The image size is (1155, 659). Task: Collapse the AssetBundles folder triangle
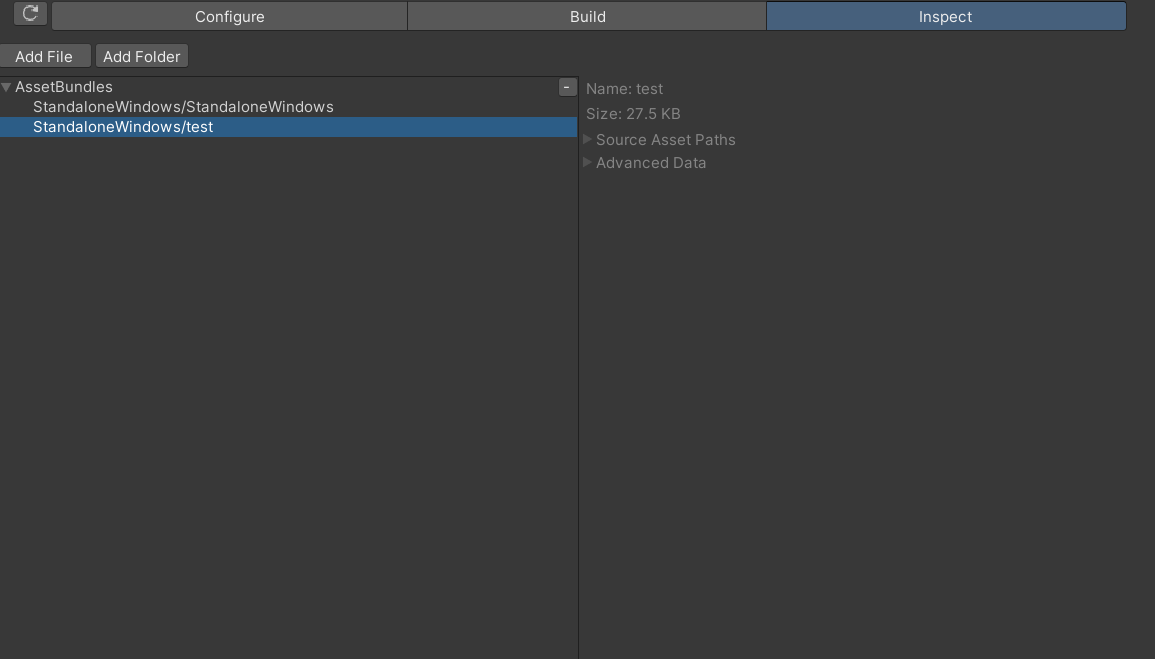(7, 88)
